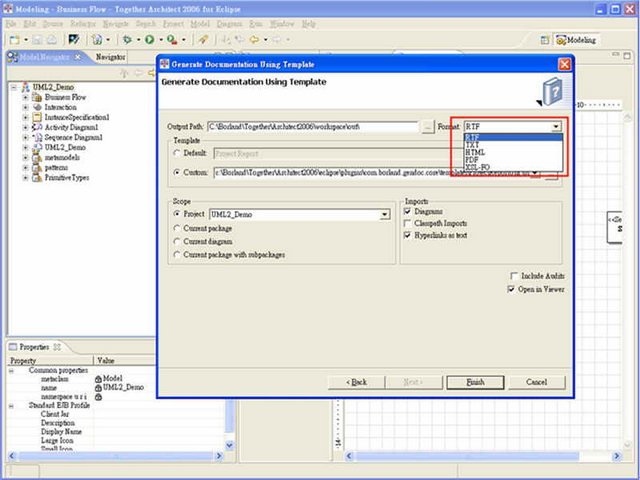The width and height of the screenshot is (640, 480).
Task: Choose the Current package scope option
Action: 177,228
